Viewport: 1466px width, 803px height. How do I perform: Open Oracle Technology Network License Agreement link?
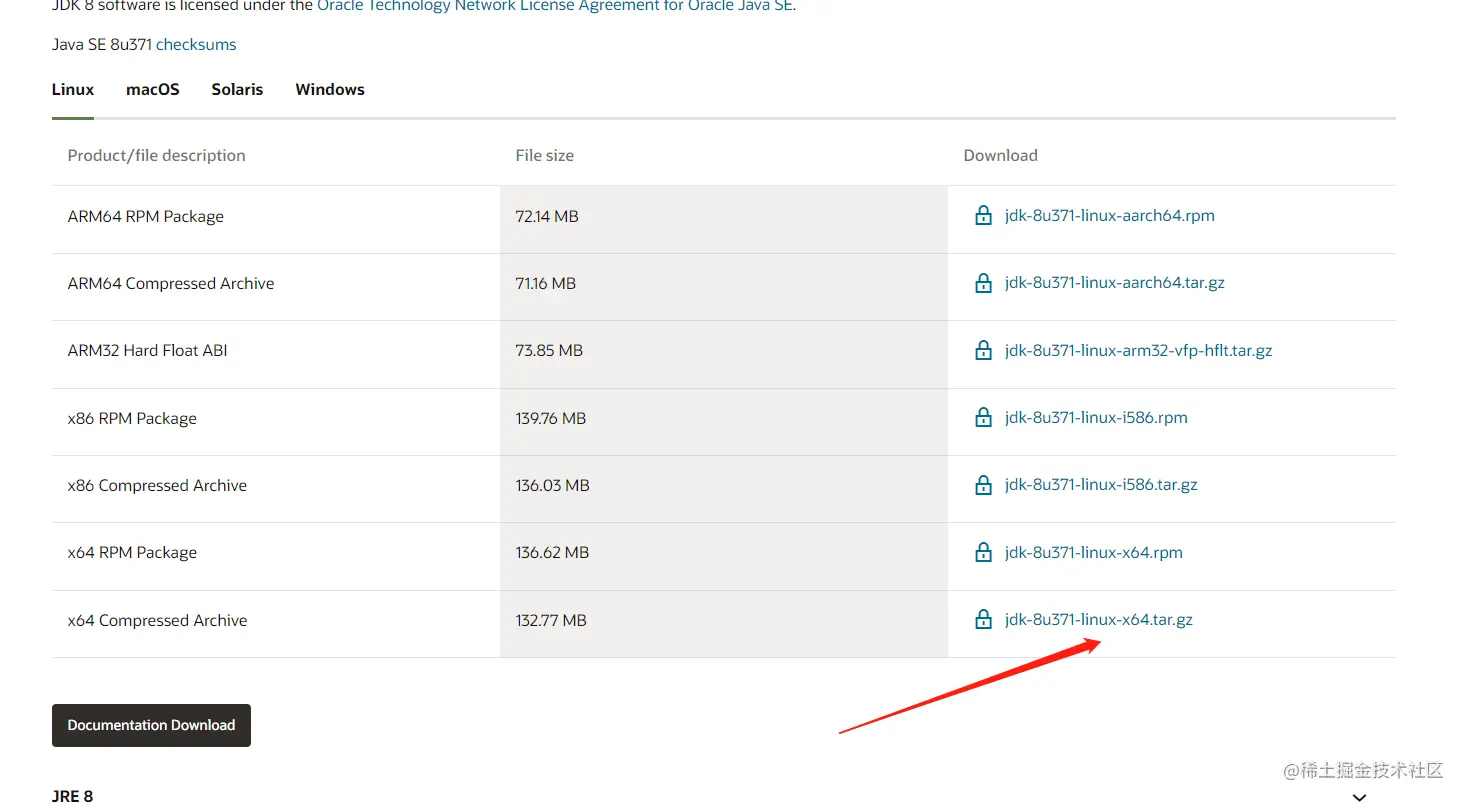[x=555, y=6]
